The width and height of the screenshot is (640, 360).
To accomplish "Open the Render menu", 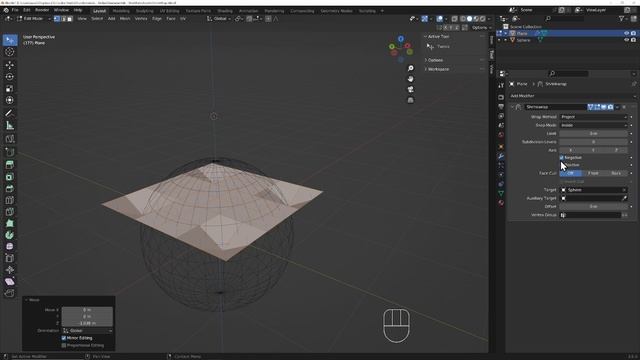I will pos(42,10).
